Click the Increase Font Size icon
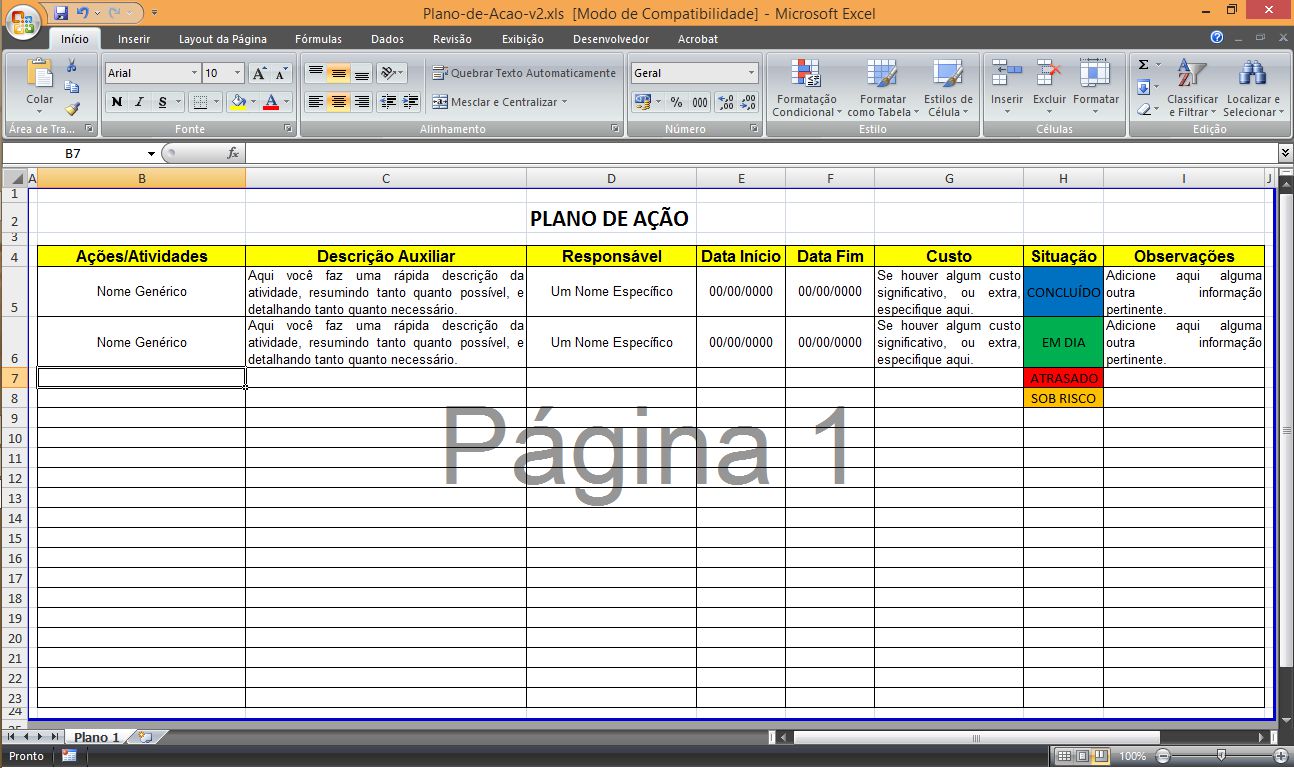1294x768 pixels. point(260,73)
